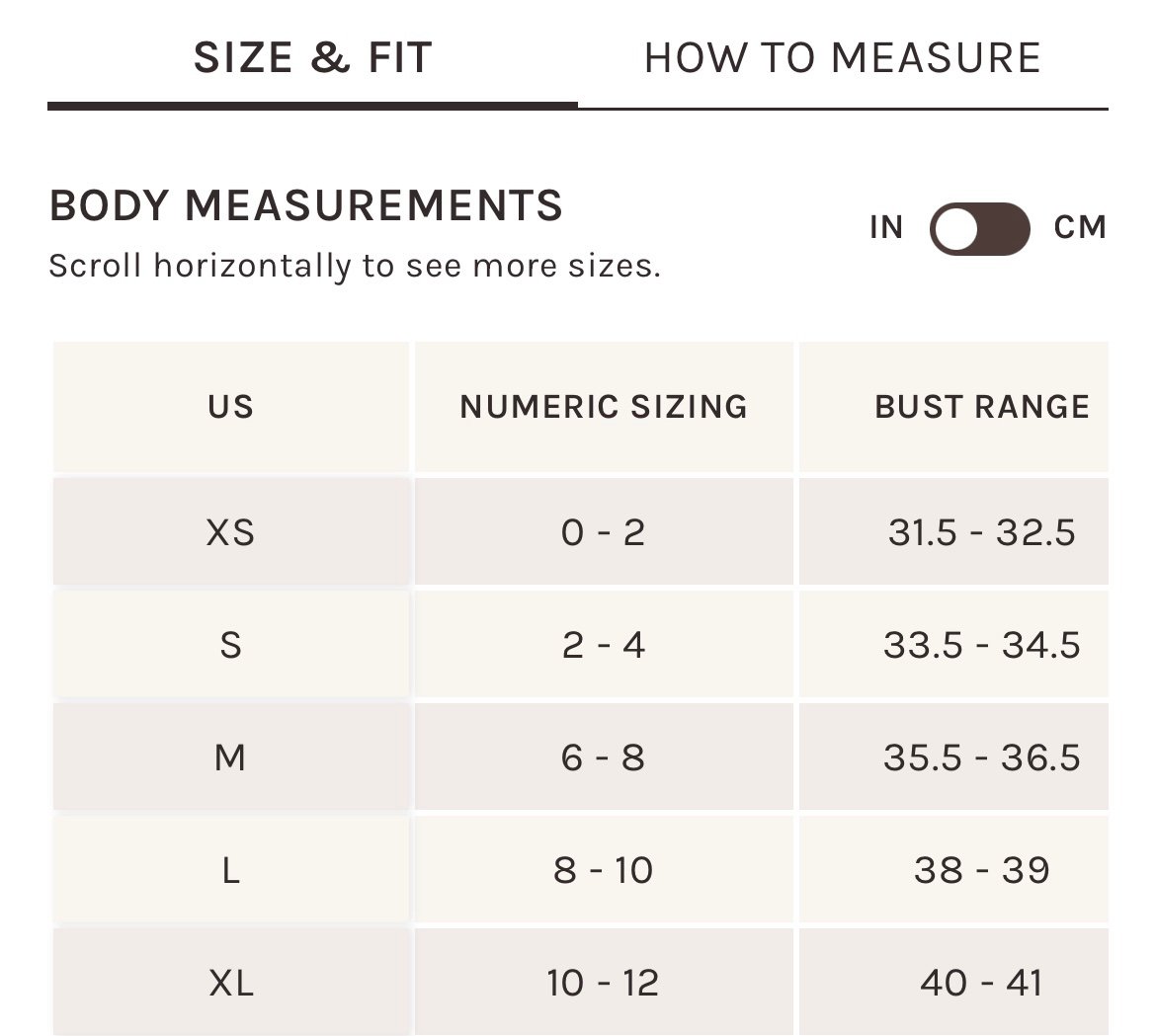Viewport: 1156px width, 1036px height.
Task: Select the L size cell
Action: click(x=231, y=871)
